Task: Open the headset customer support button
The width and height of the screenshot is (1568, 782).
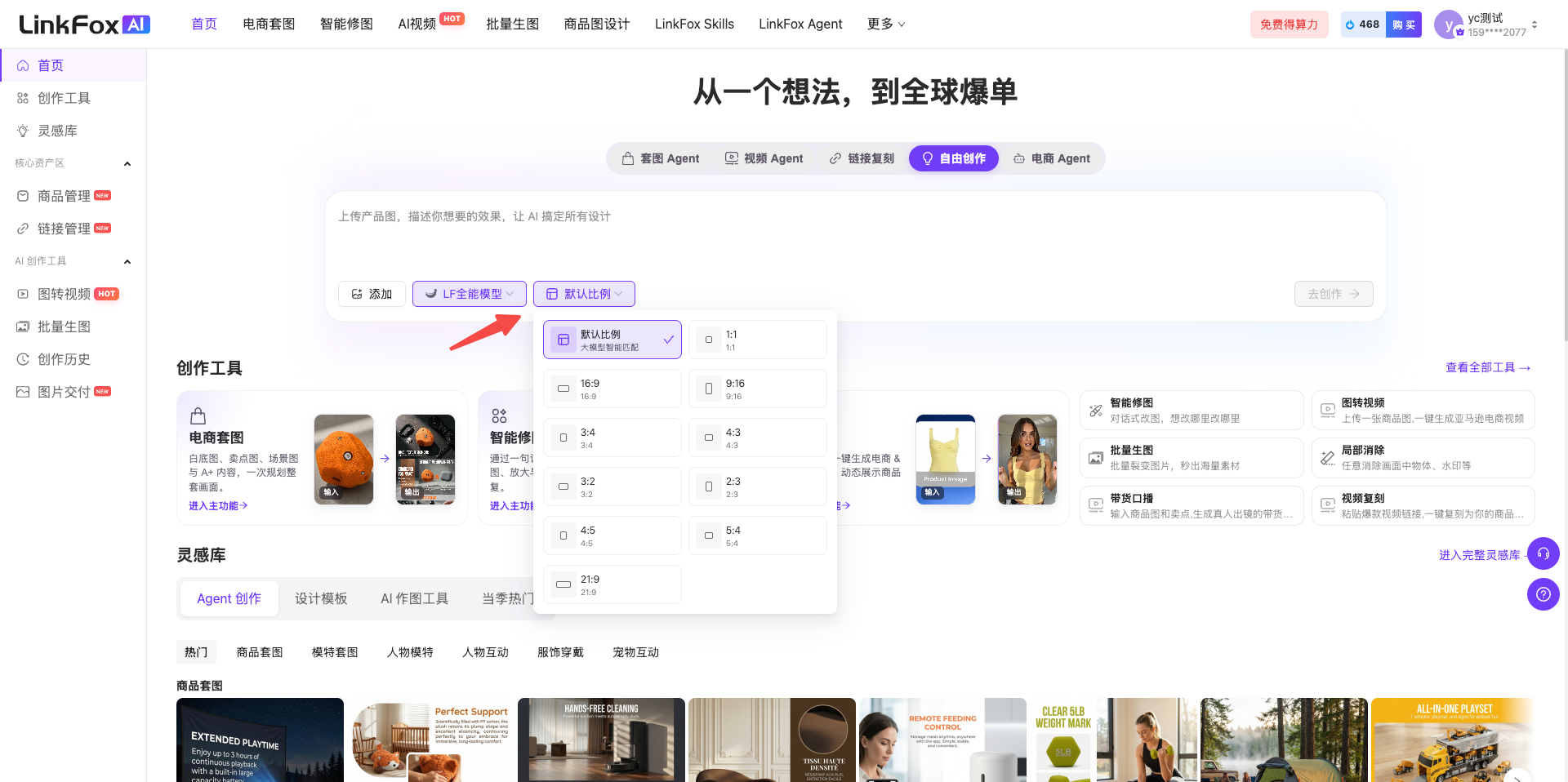Action: point(1543,553)
